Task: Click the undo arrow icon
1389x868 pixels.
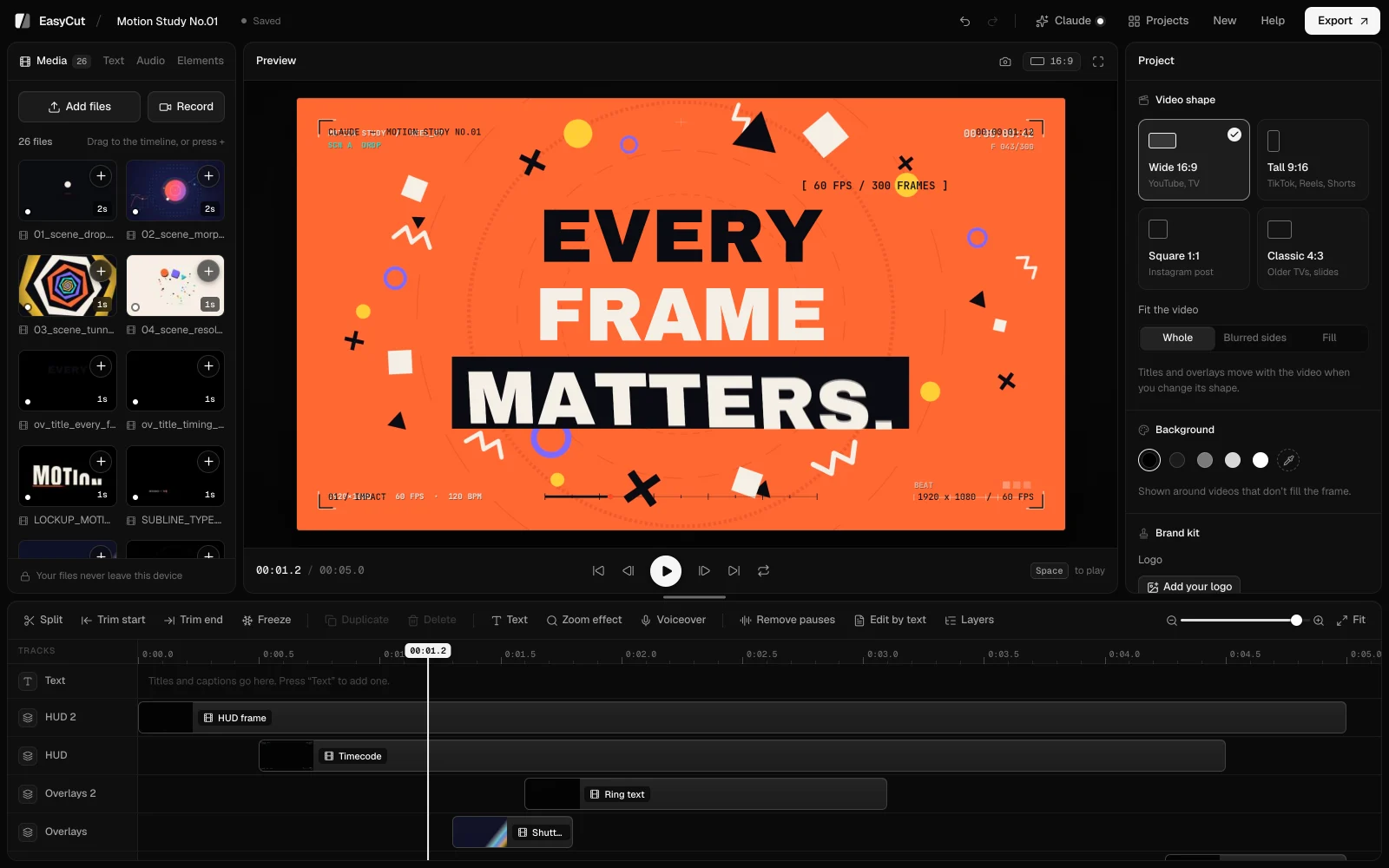Action: 964,21
